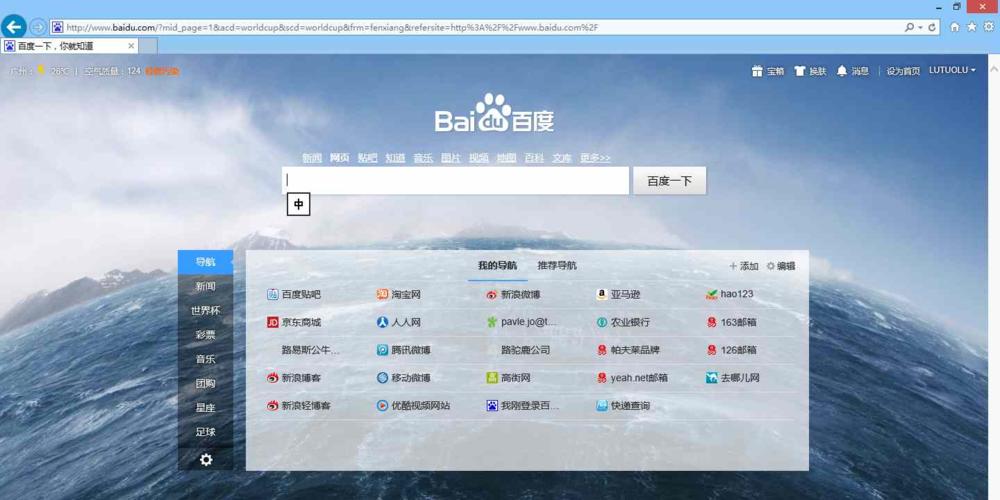The width and height of the screenshot is (1000, 500).
Task: Click the Home icon in browser toolbar
Action: (955, 27)
